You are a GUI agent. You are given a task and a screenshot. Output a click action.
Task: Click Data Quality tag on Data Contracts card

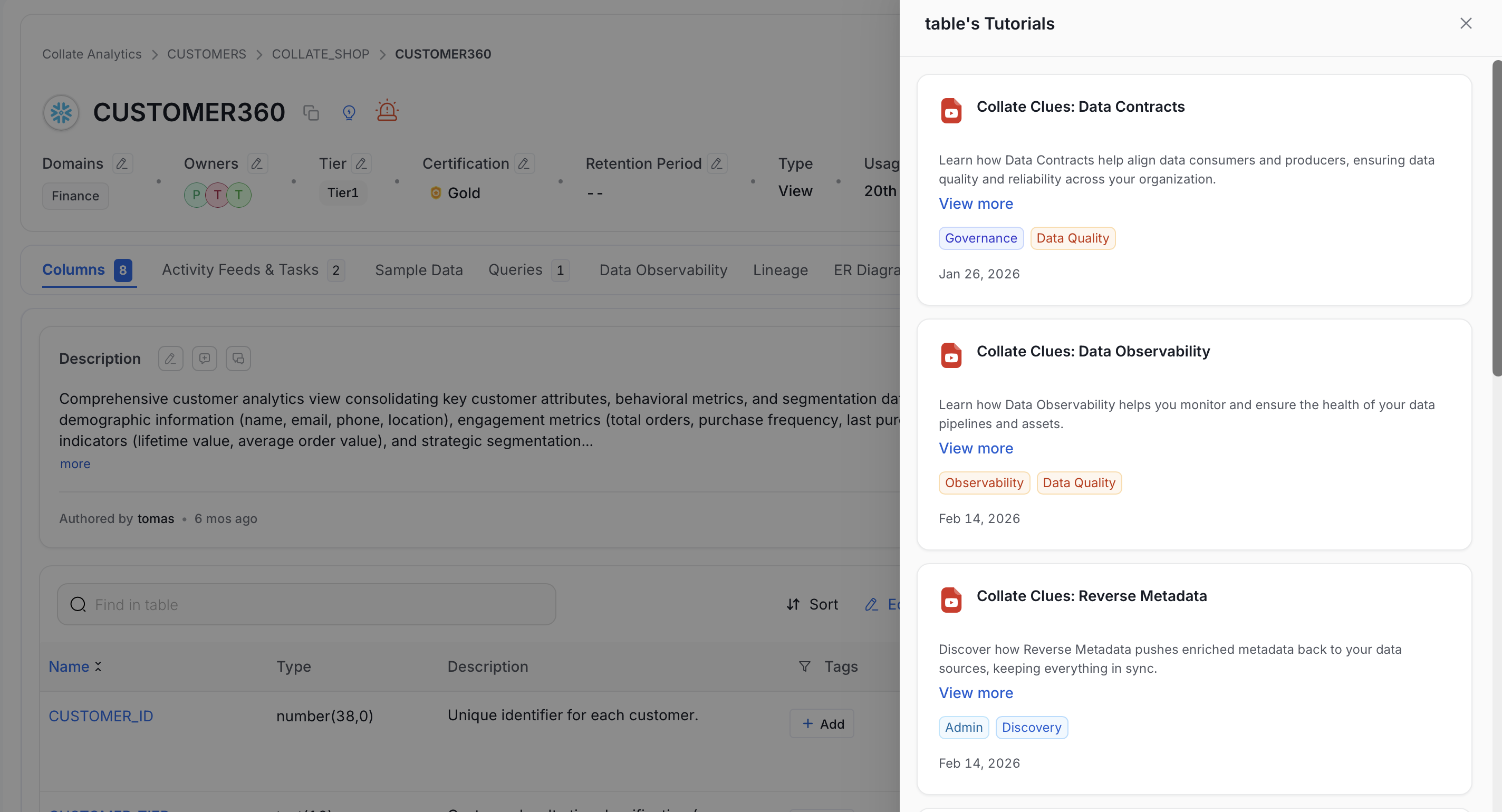[1072, 238]
